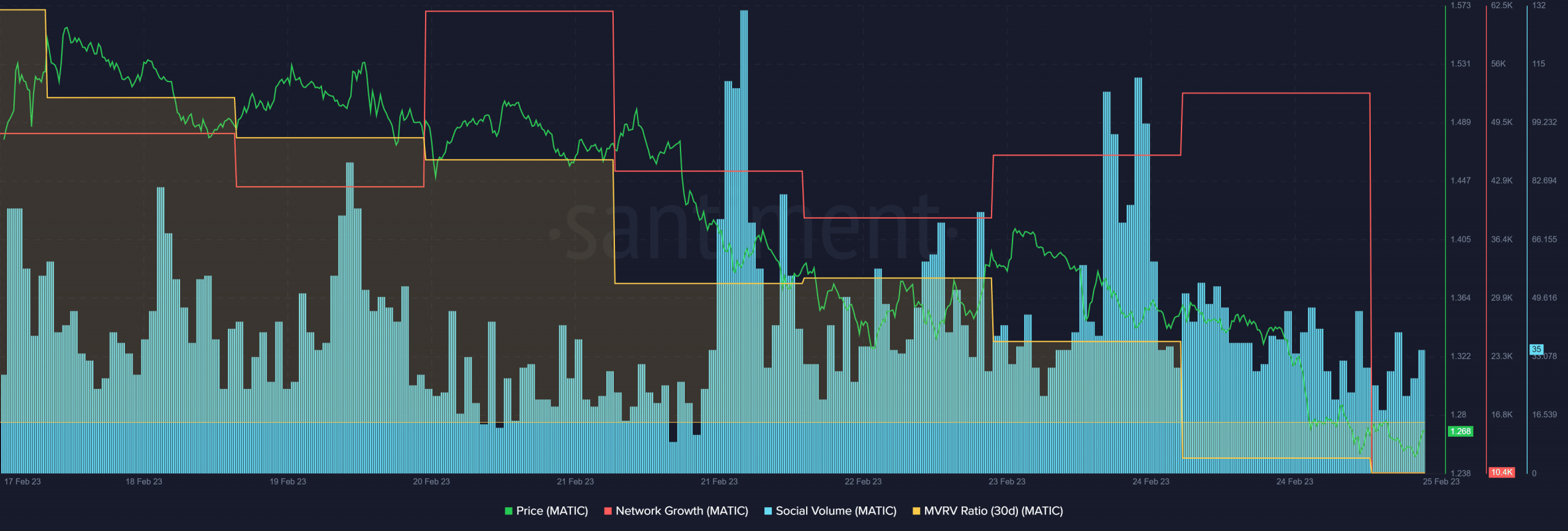Click the 1.573 top price axis value
The width and height of the screenshot is (1568, 531).
(1460, 6)
